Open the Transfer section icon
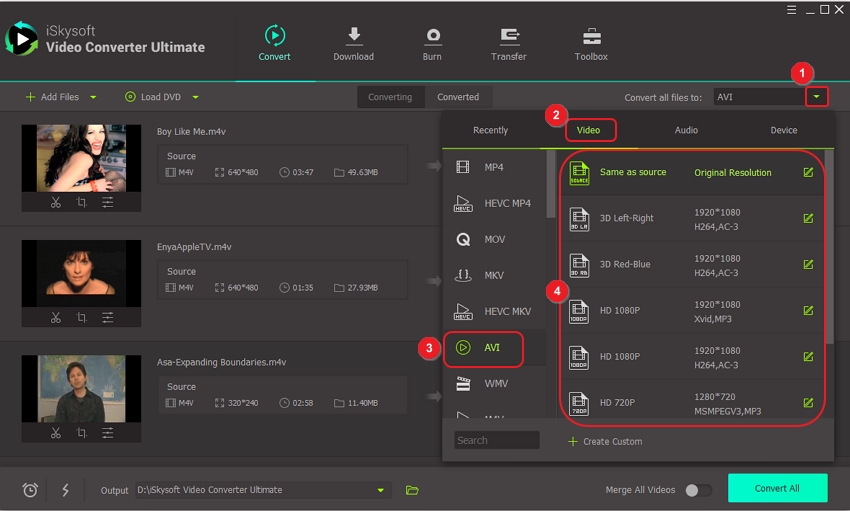Screen dimensions: 850x511 point(509,37)
